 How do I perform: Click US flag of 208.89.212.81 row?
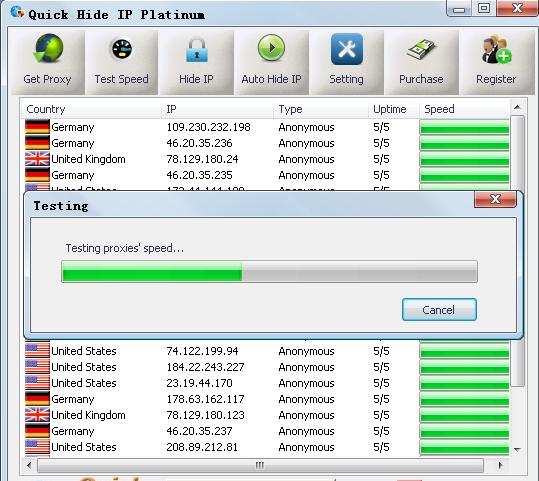pyautogui.click(x=37, y=447)
